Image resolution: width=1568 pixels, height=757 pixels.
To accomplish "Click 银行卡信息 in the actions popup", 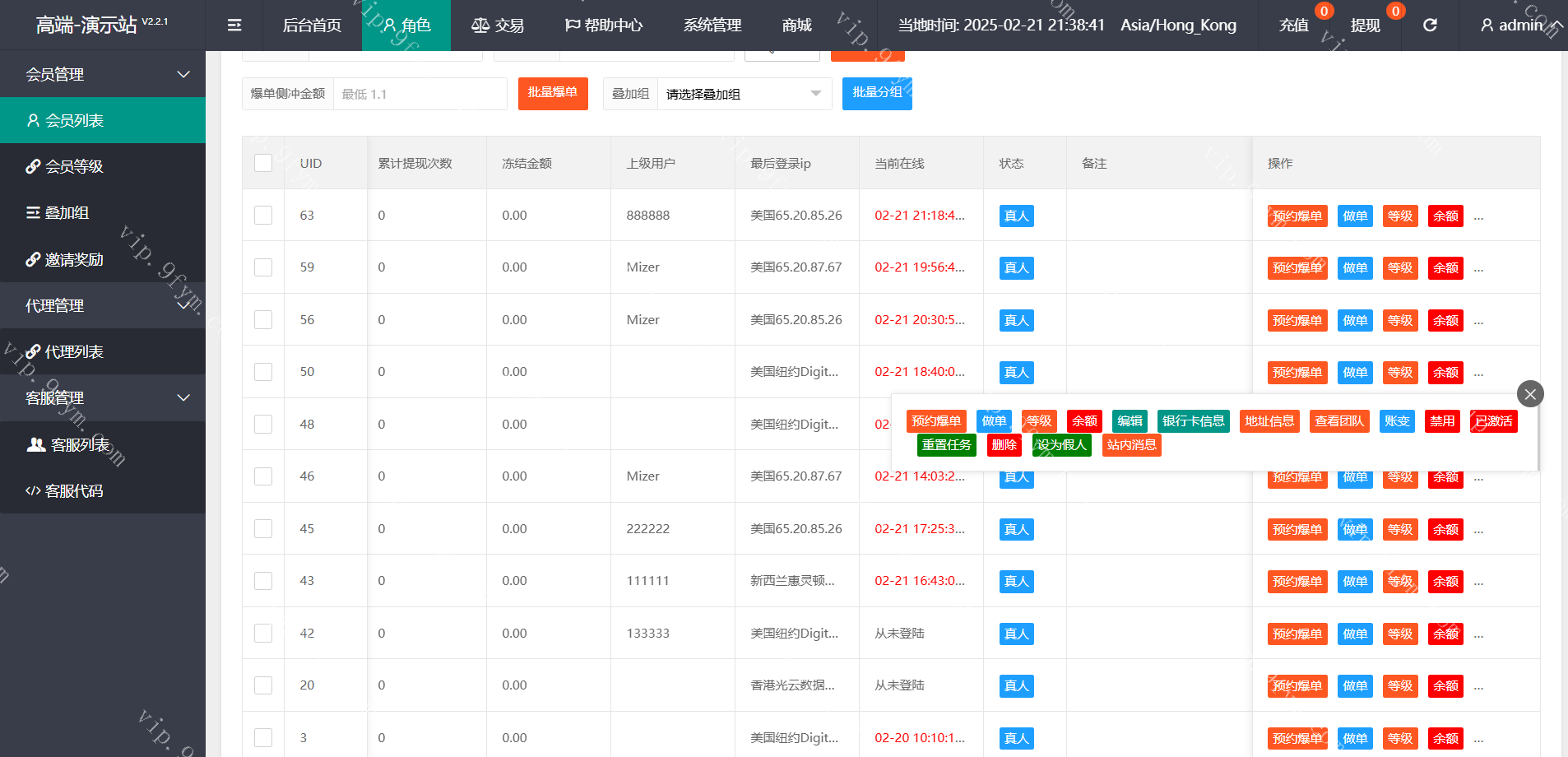I will pos(1193,421).
